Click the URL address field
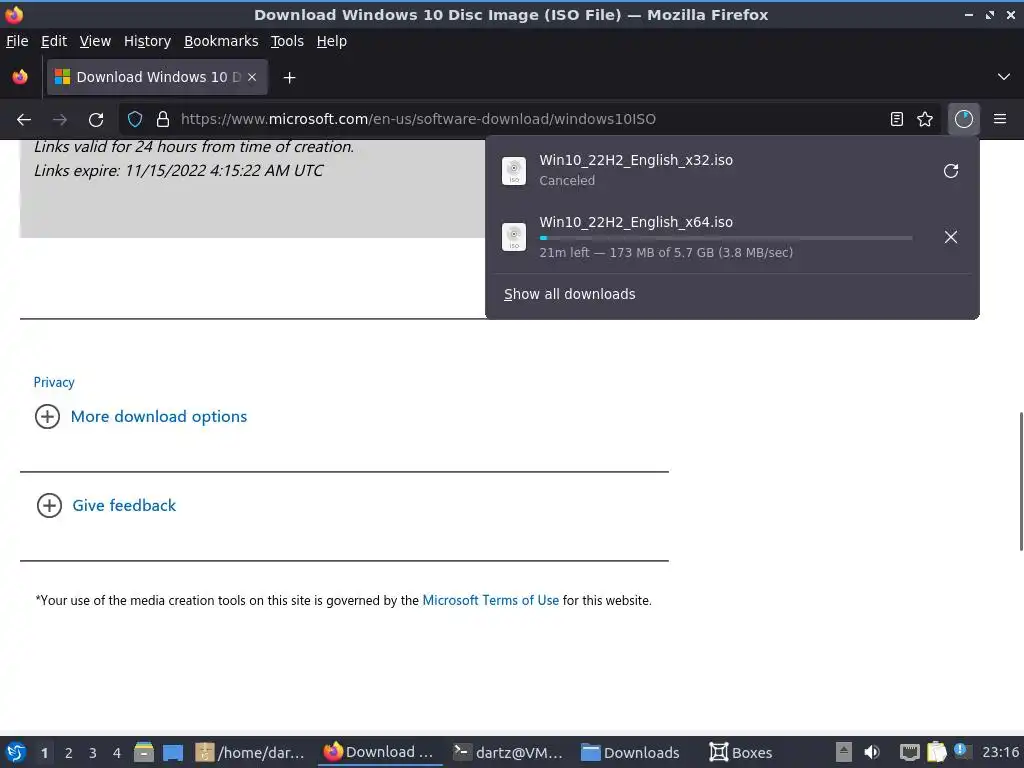This screenshot has width=1024, height=768. click(x=529, y=120)
